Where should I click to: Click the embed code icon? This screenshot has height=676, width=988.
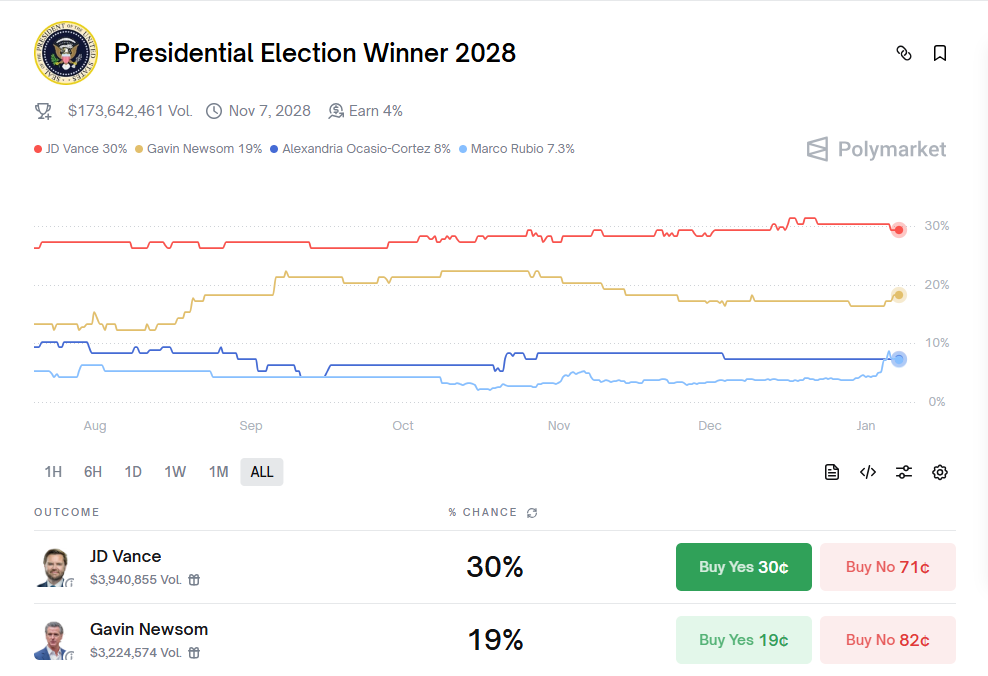pos(867,471)
